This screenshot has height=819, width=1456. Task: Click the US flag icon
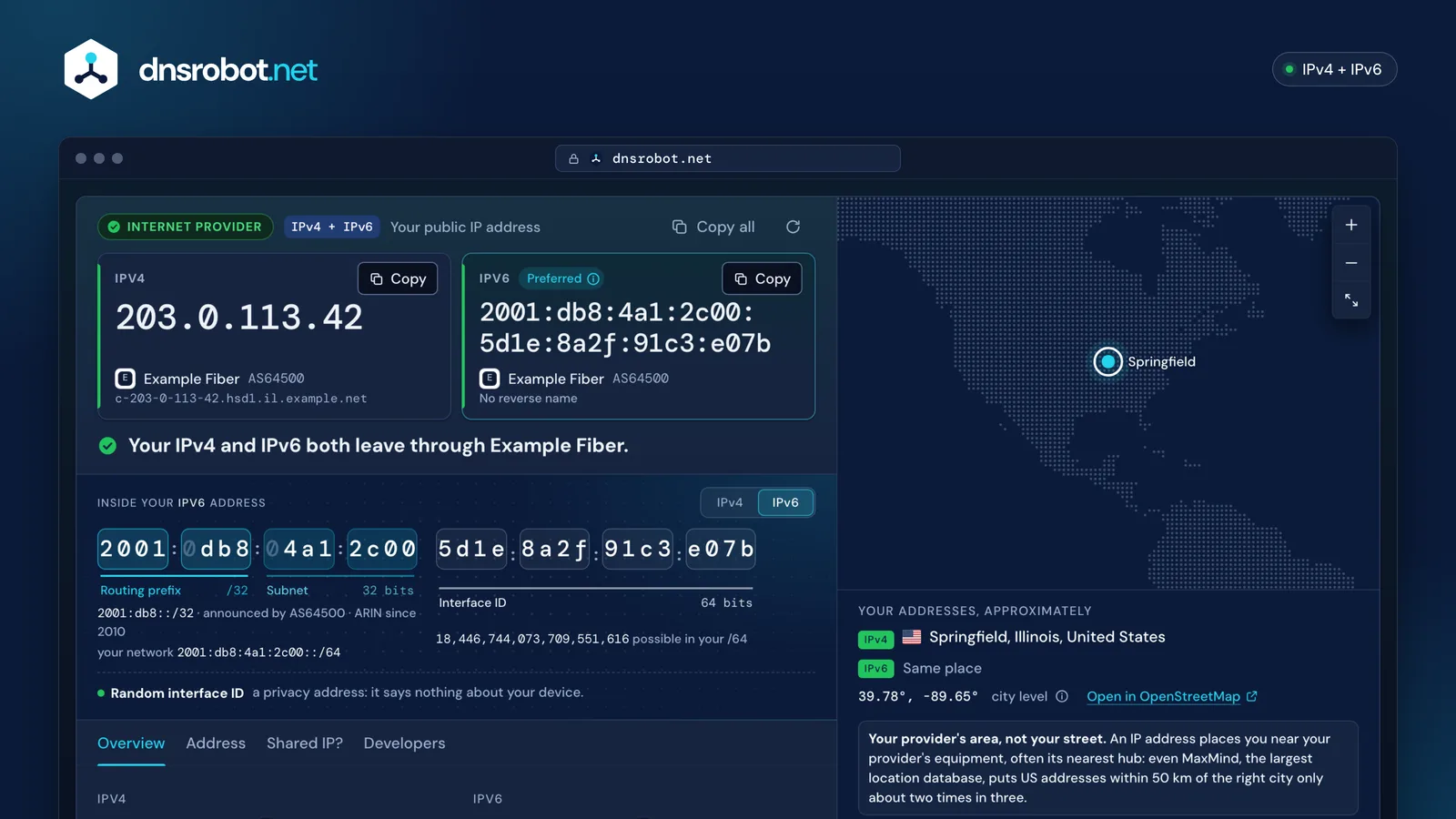tap(911, 637)
